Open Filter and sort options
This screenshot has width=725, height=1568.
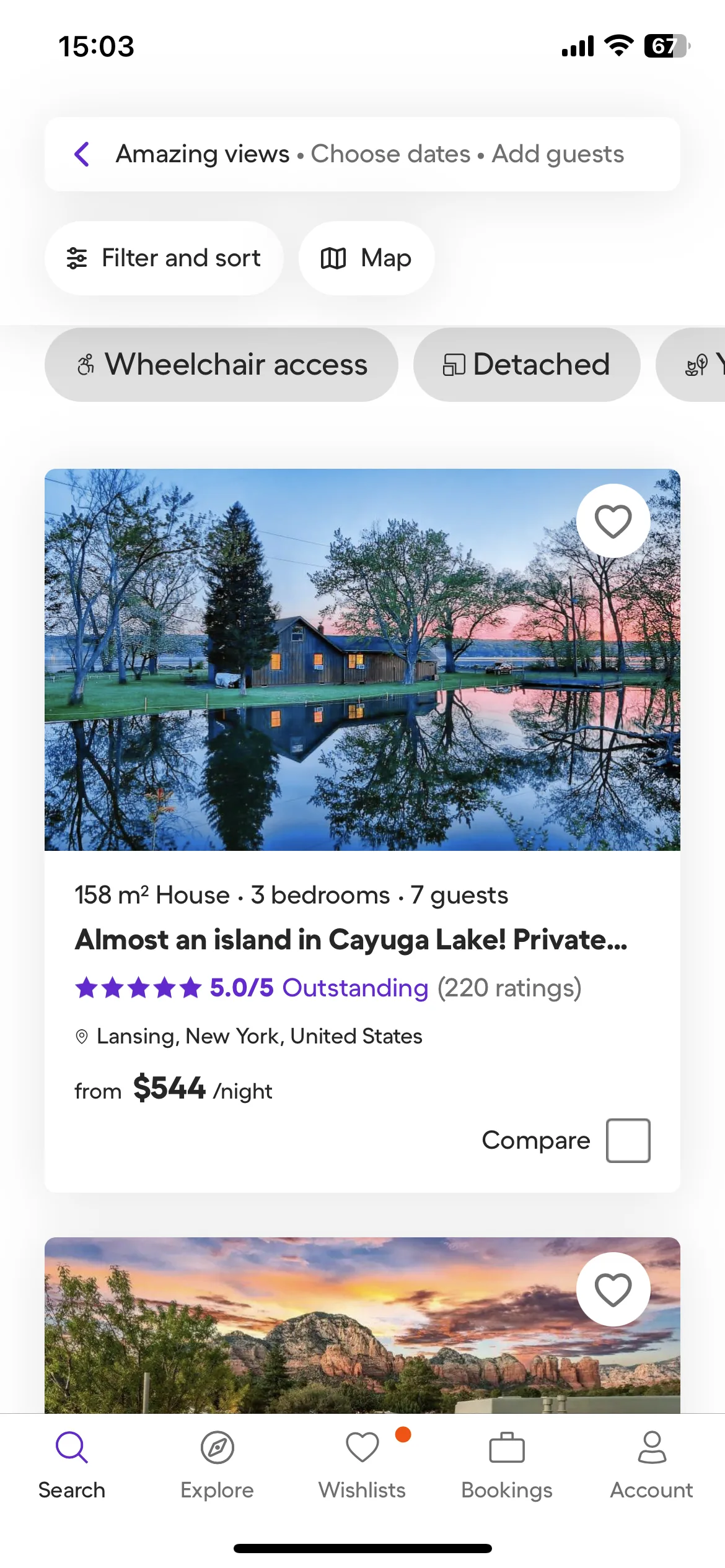164,258
